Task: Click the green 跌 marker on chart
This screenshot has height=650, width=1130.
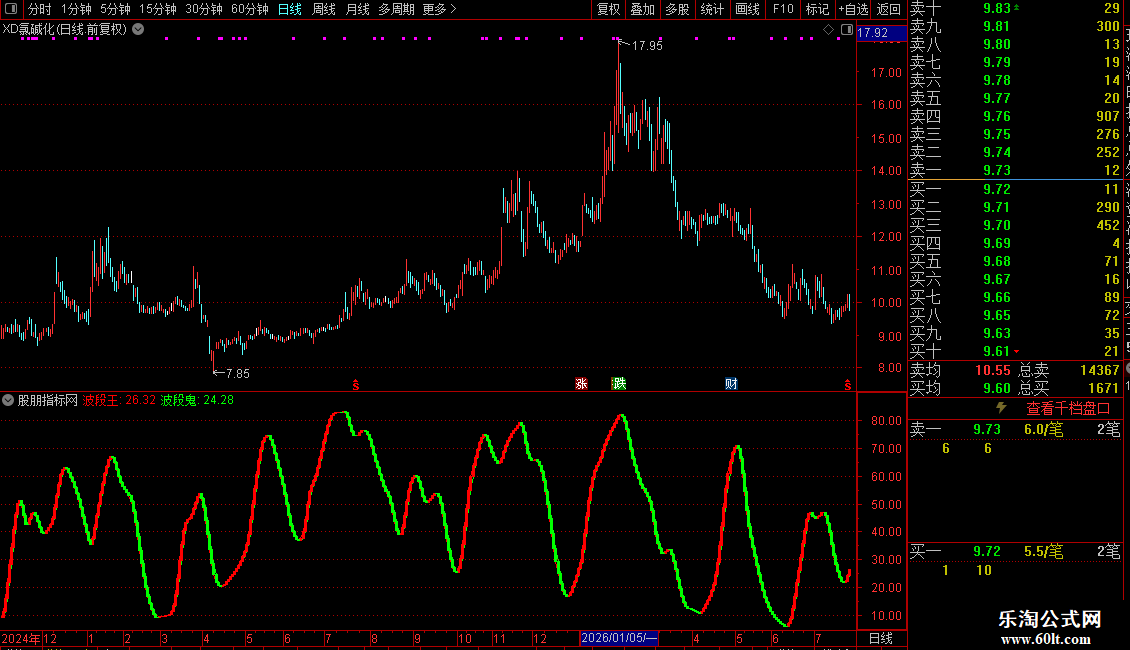Action: point(618,383)
